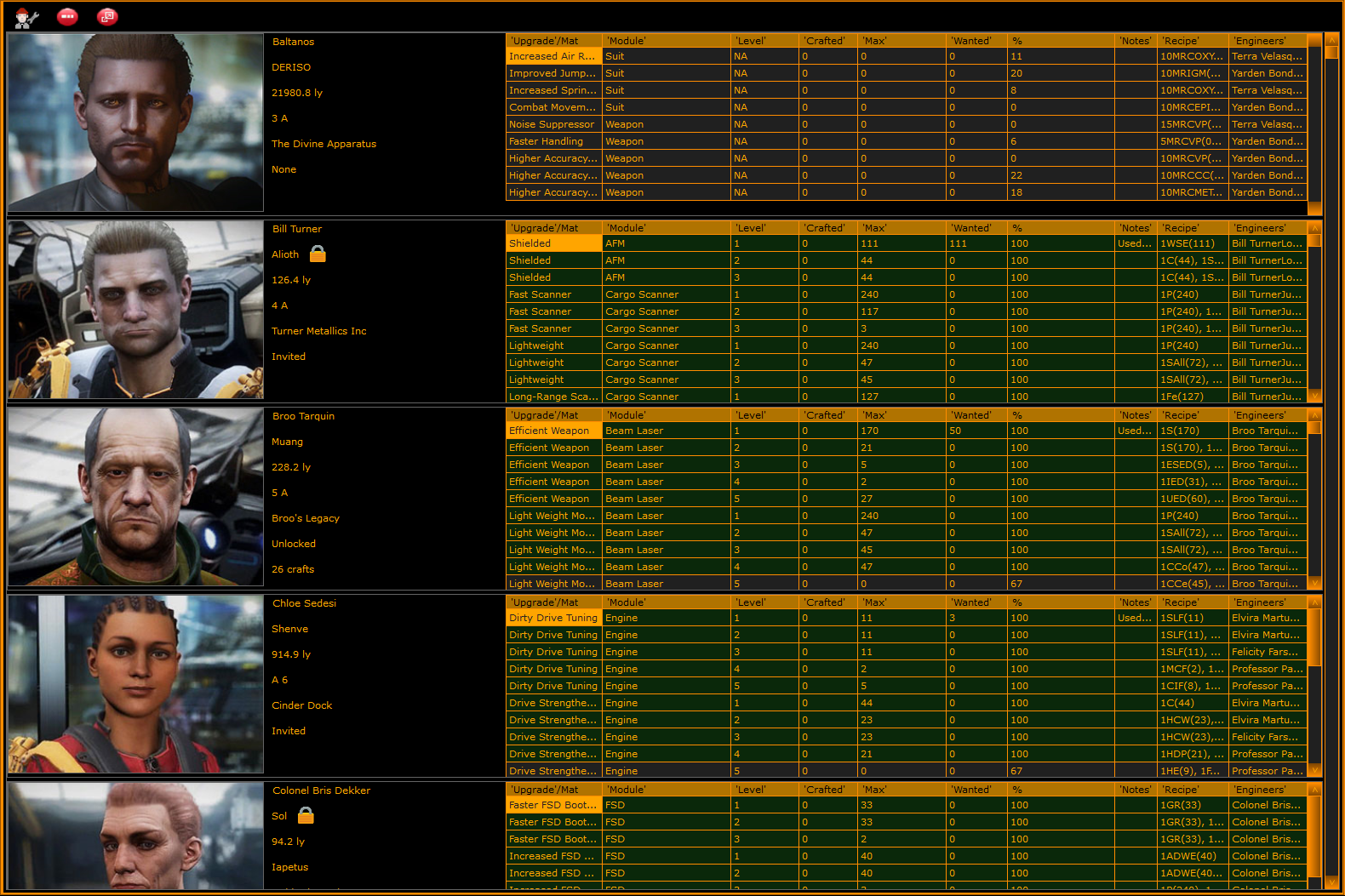Click the 'DERISO' system name
Screen dimensions: 1345x896
click(291, 67)
